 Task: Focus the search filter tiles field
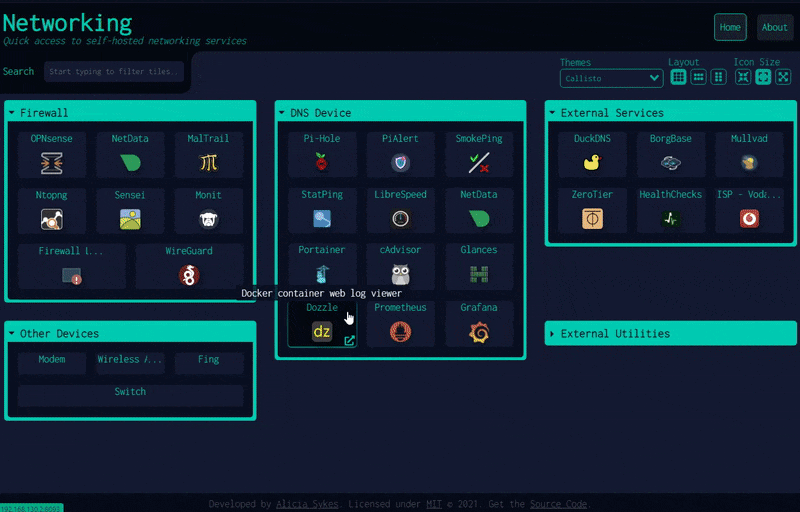coord(114,71)
